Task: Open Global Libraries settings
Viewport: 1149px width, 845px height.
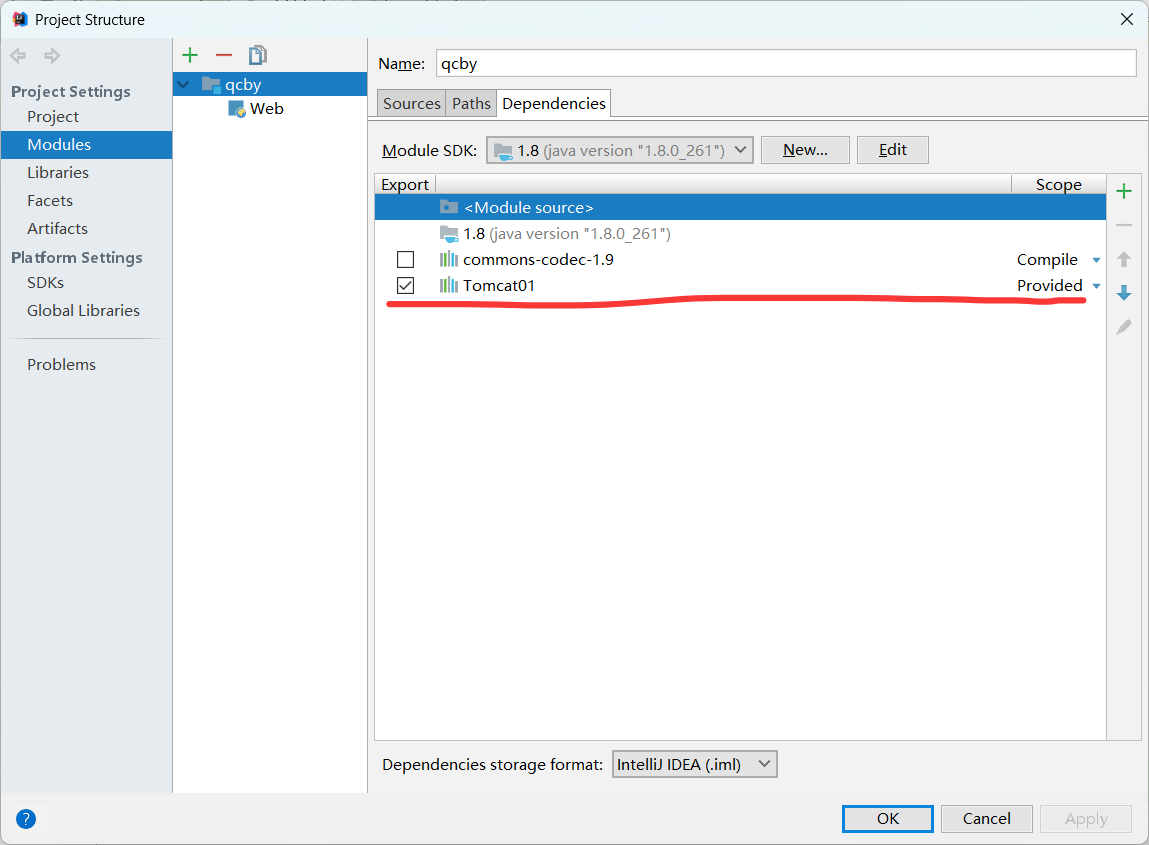Action: 83,310
